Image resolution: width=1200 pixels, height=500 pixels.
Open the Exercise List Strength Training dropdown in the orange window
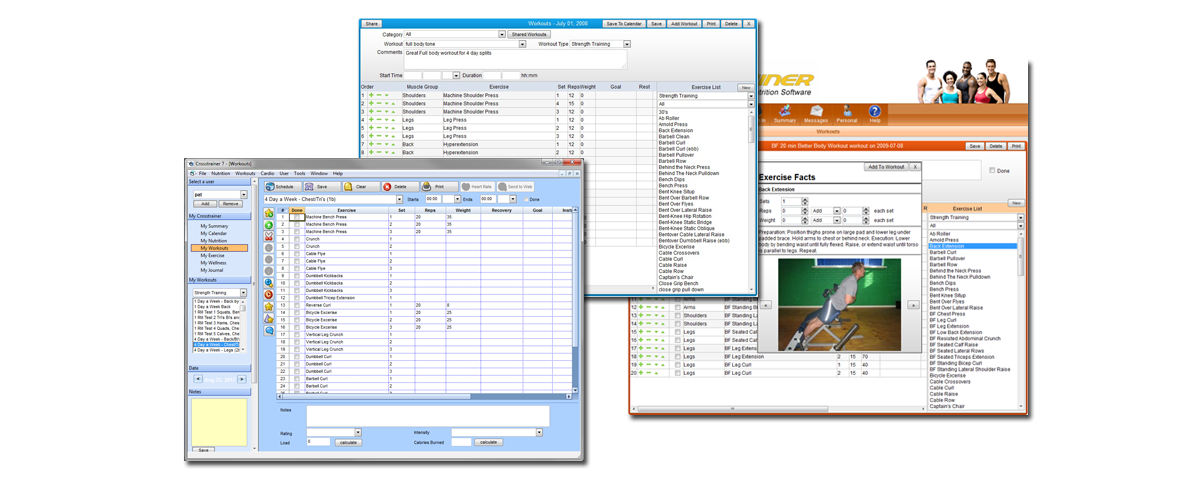click(x=1020, y=217)
